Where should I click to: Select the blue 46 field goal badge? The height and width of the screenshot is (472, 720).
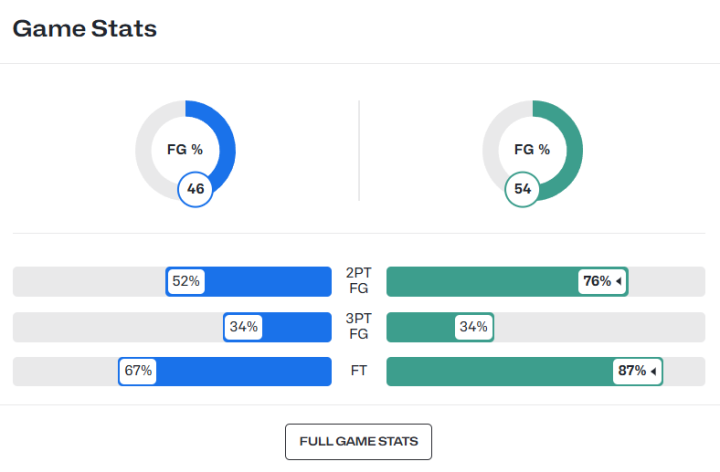(x=195, y=189)
